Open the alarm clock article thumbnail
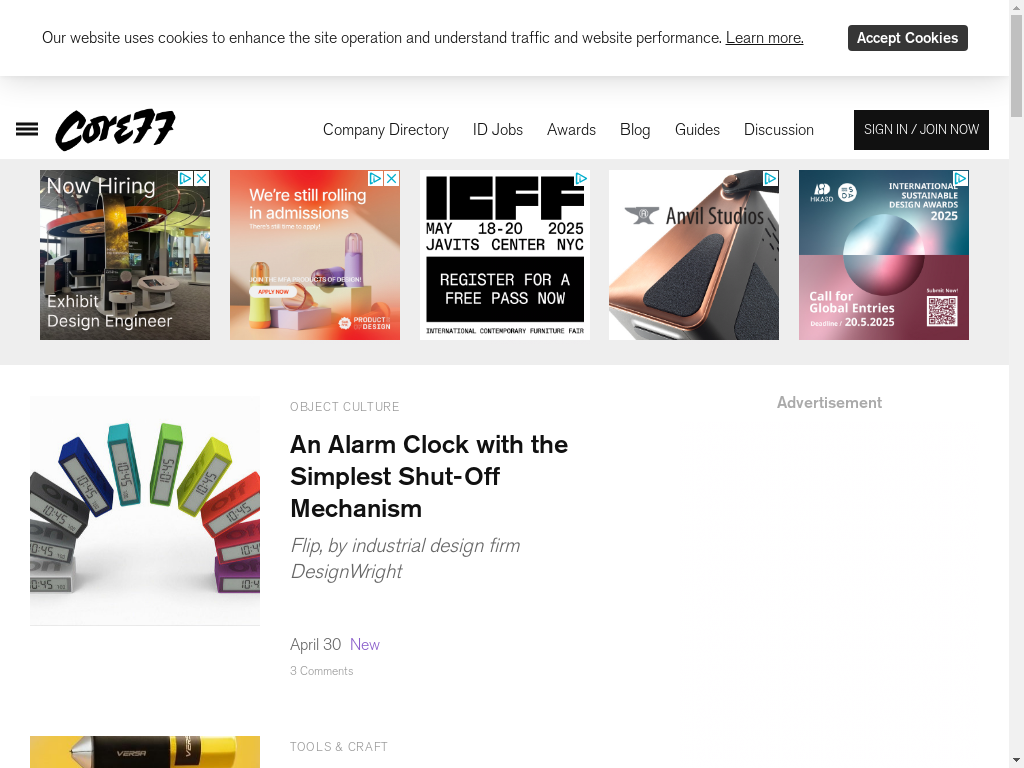 point(145,511)
